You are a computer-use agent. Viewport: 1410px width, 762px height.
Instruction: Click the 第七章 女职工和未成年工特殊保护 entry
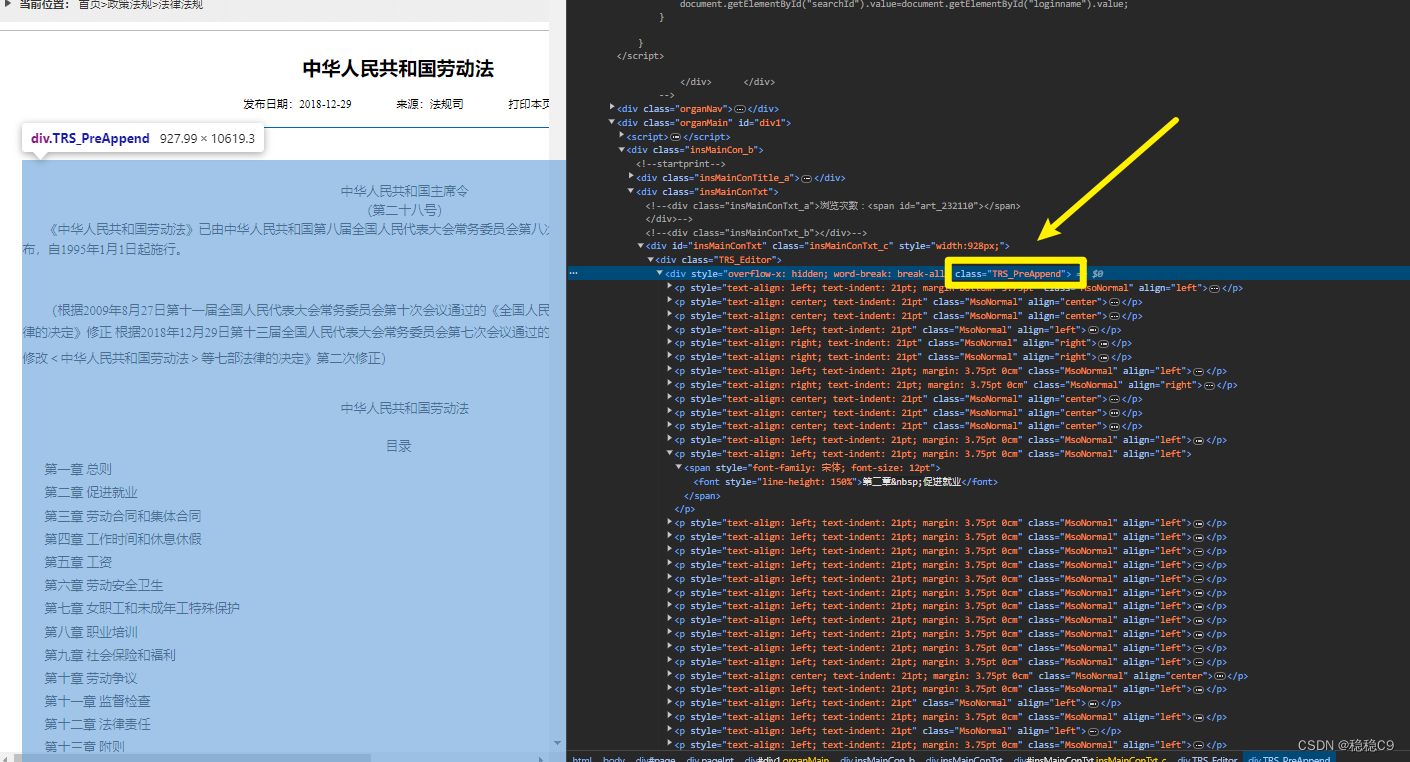[142, 608]
